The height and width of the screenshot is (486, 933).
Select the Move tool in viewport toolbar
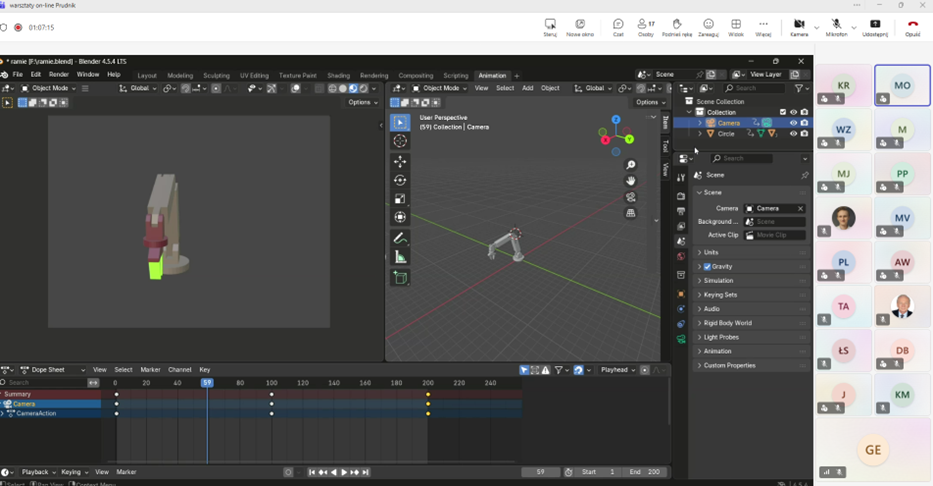[400, 161]
